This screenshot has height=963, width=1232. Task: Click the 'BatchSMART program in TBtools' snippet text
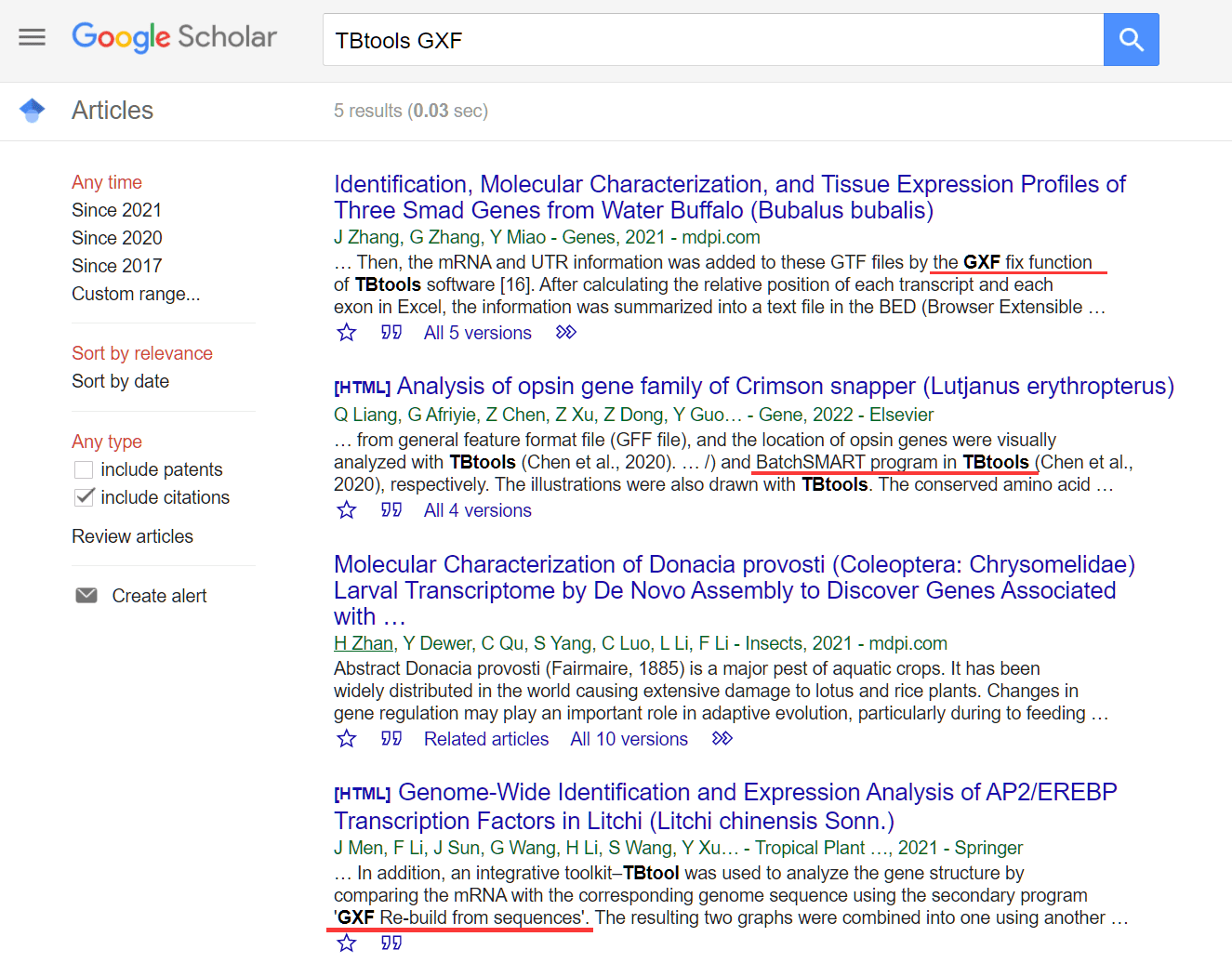[x=893, y=462]
